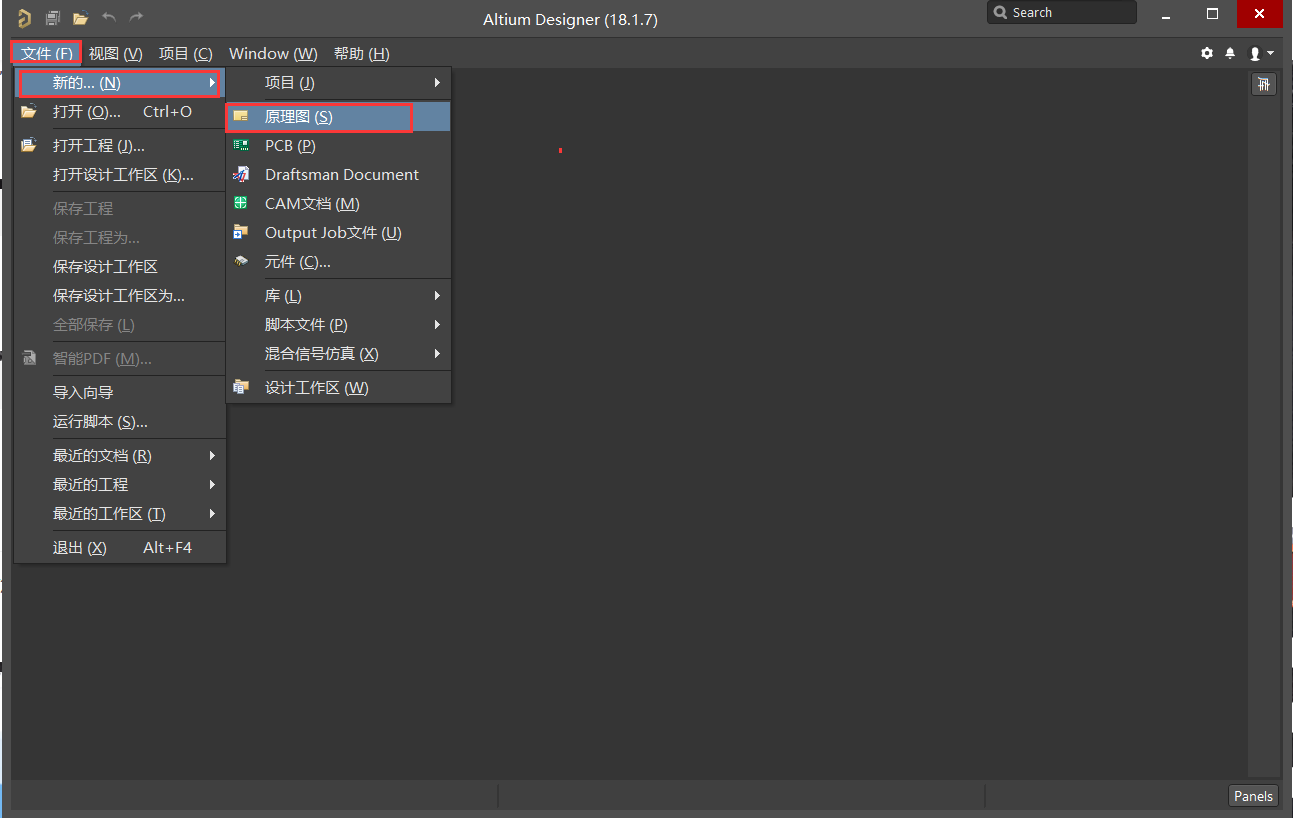Click the redo arrow icon

point(137,17)
